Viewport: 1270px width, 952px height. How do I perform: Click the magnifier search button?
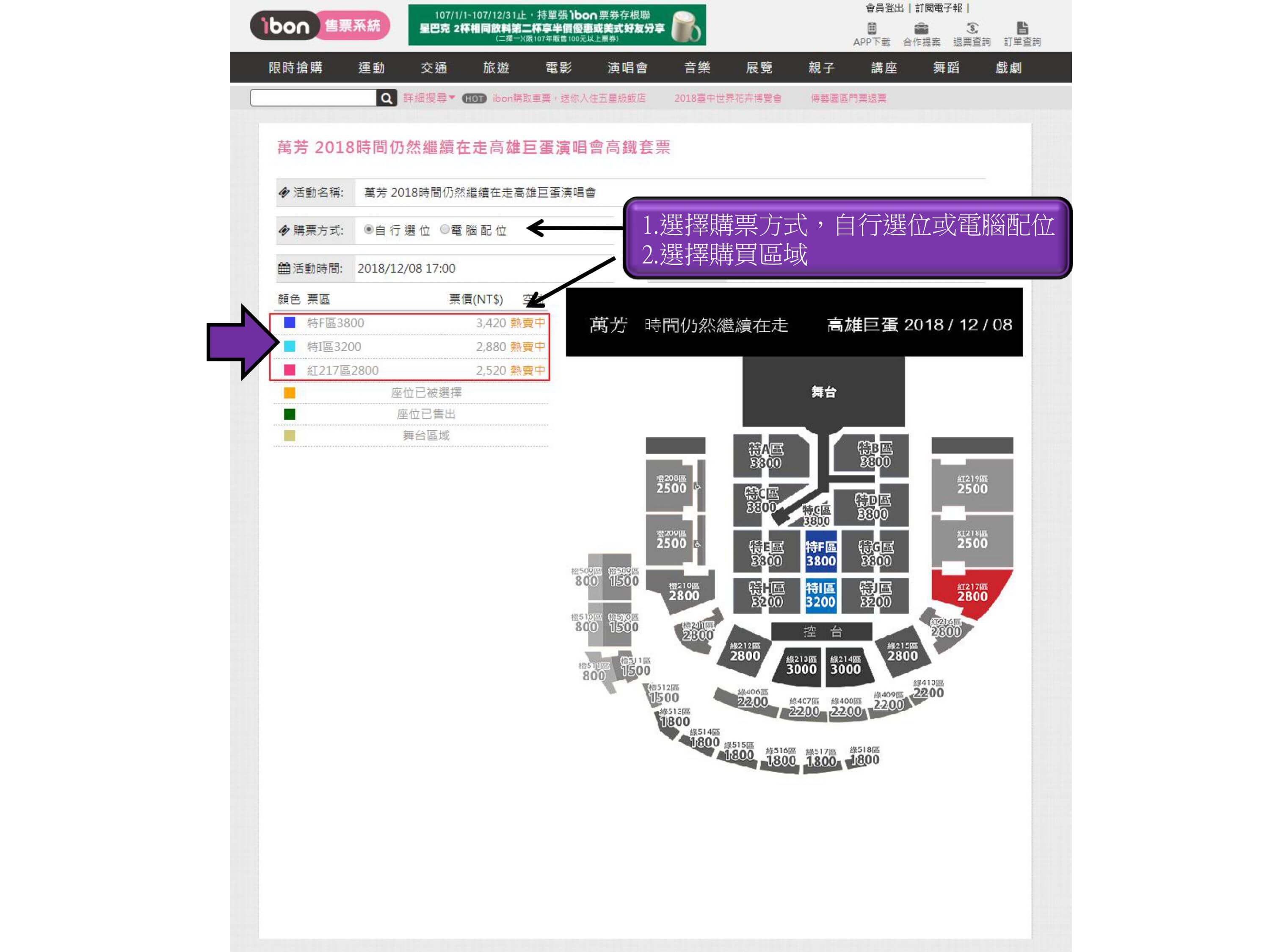(x=387, y=98)
